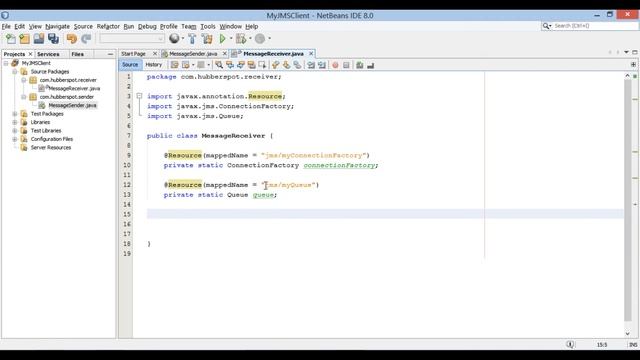Viewport: 640px width, 360px height.
Task: Collapse the Source Packages node
Action: pyautogui.click(x=15, y=72)
